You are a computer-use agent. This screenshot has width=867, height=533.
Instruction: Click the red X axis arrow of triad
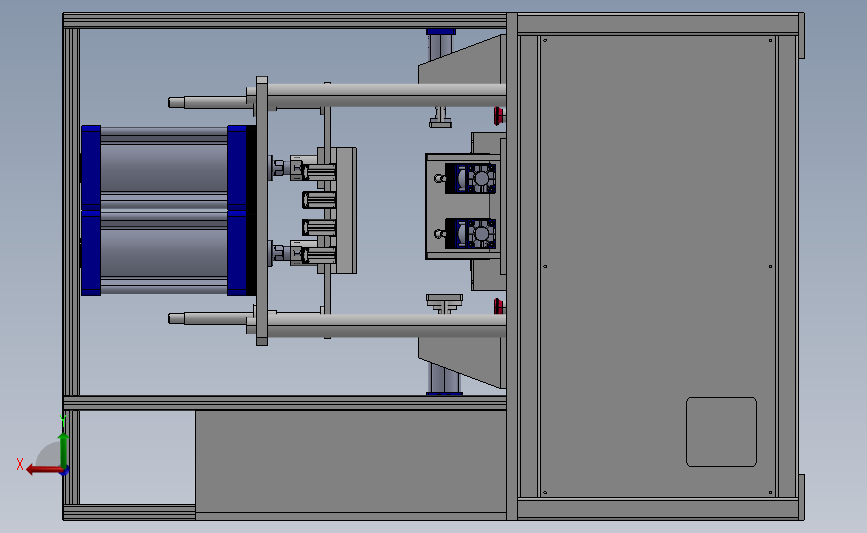tap(43, 470)
